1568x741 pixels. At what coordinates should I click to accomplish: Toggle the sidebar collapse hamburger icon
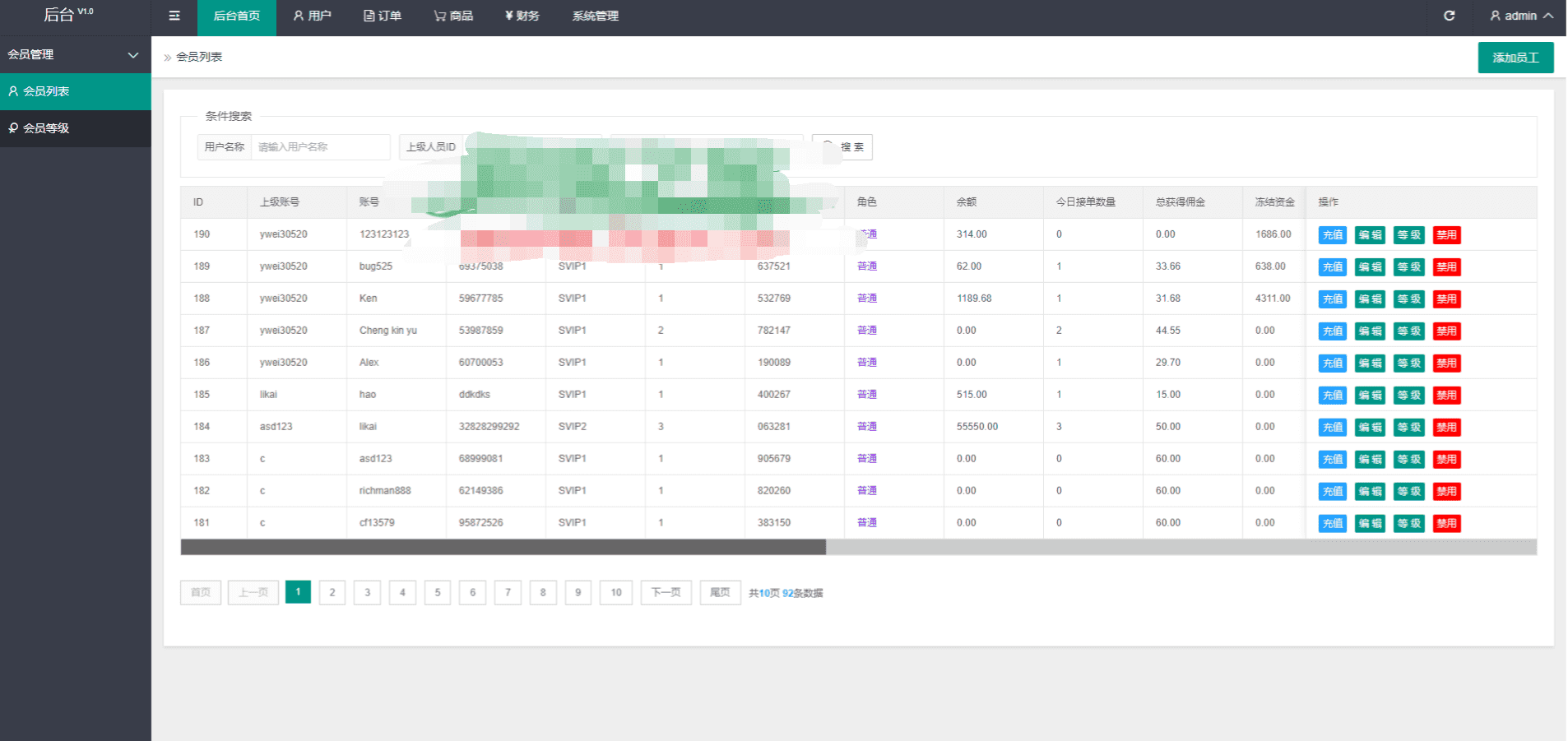point(174,16)
